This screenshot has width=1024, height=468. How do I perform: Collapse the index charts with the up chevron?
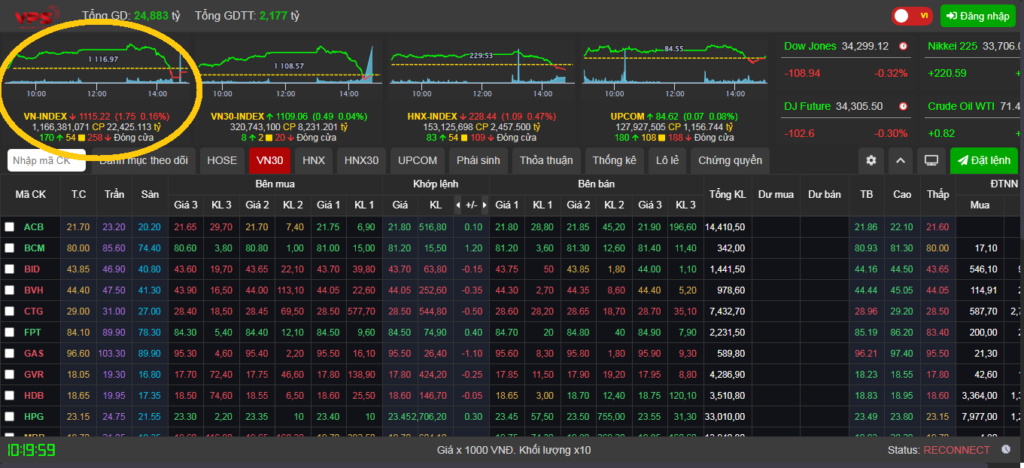[x=900, y=160]
